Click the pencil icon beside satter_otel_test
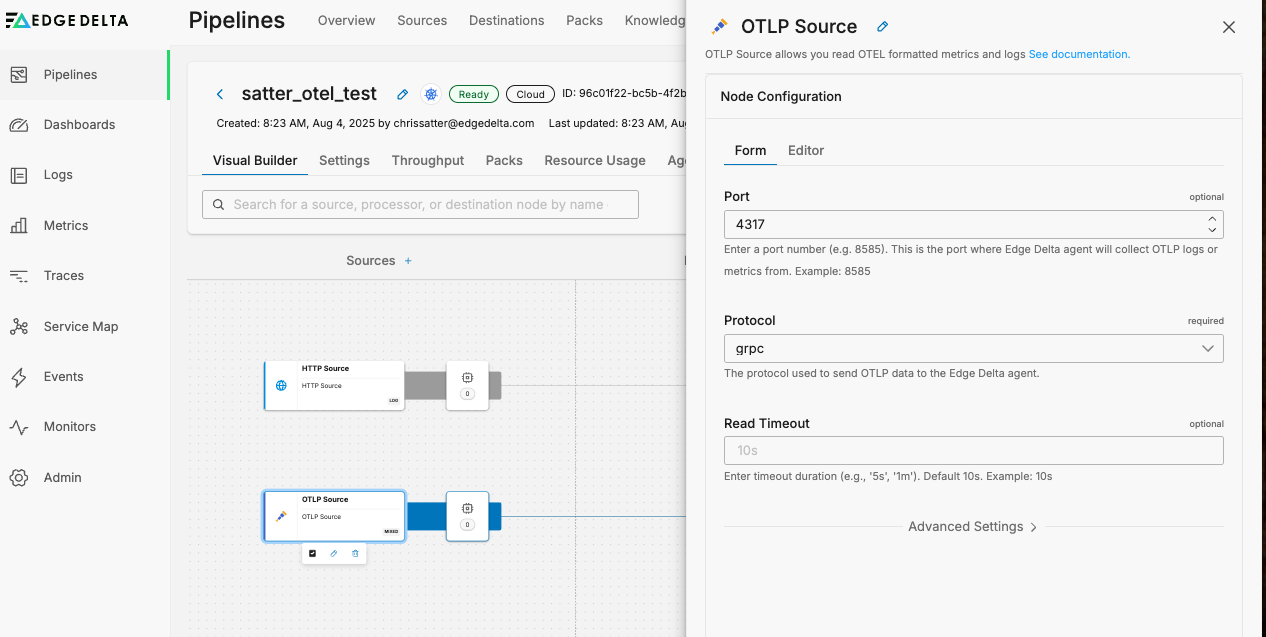The height and width of the screenshot is (637, 1266). 403,94
